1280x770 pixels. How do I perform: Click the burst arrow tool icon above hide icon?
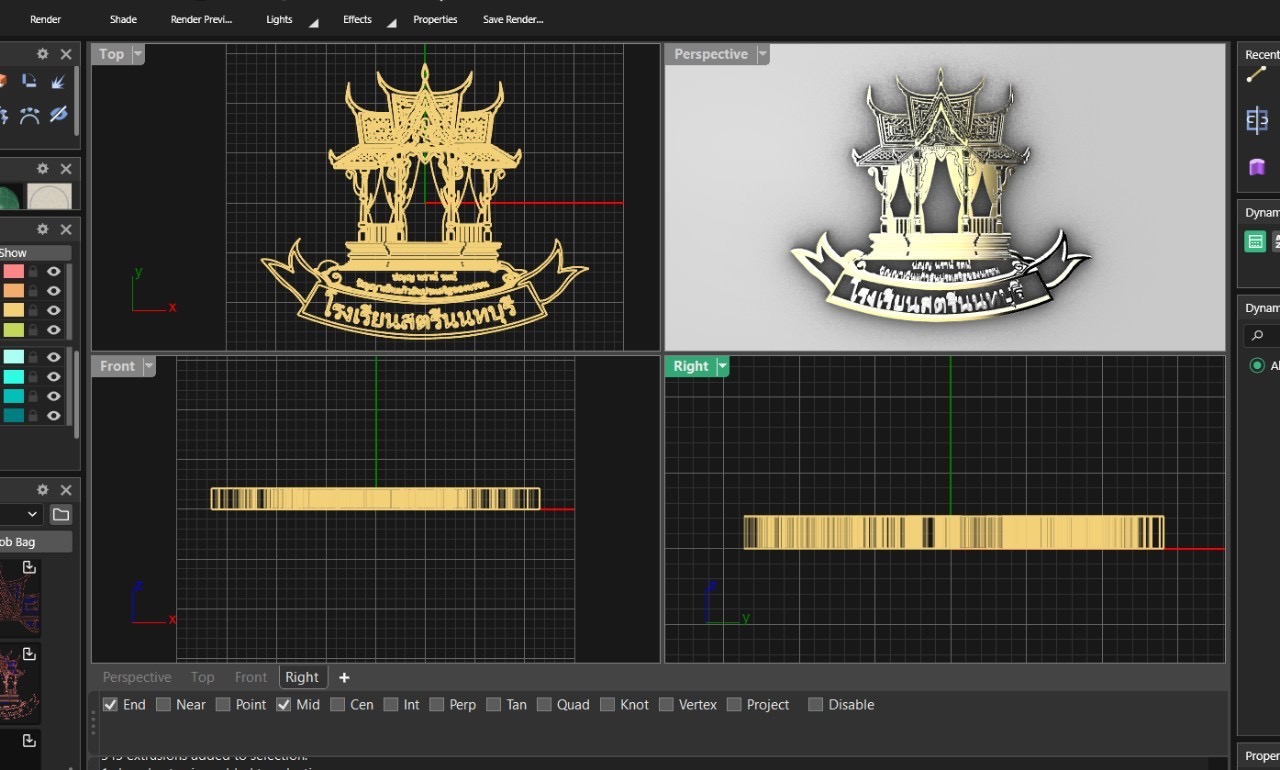(58, 81)
